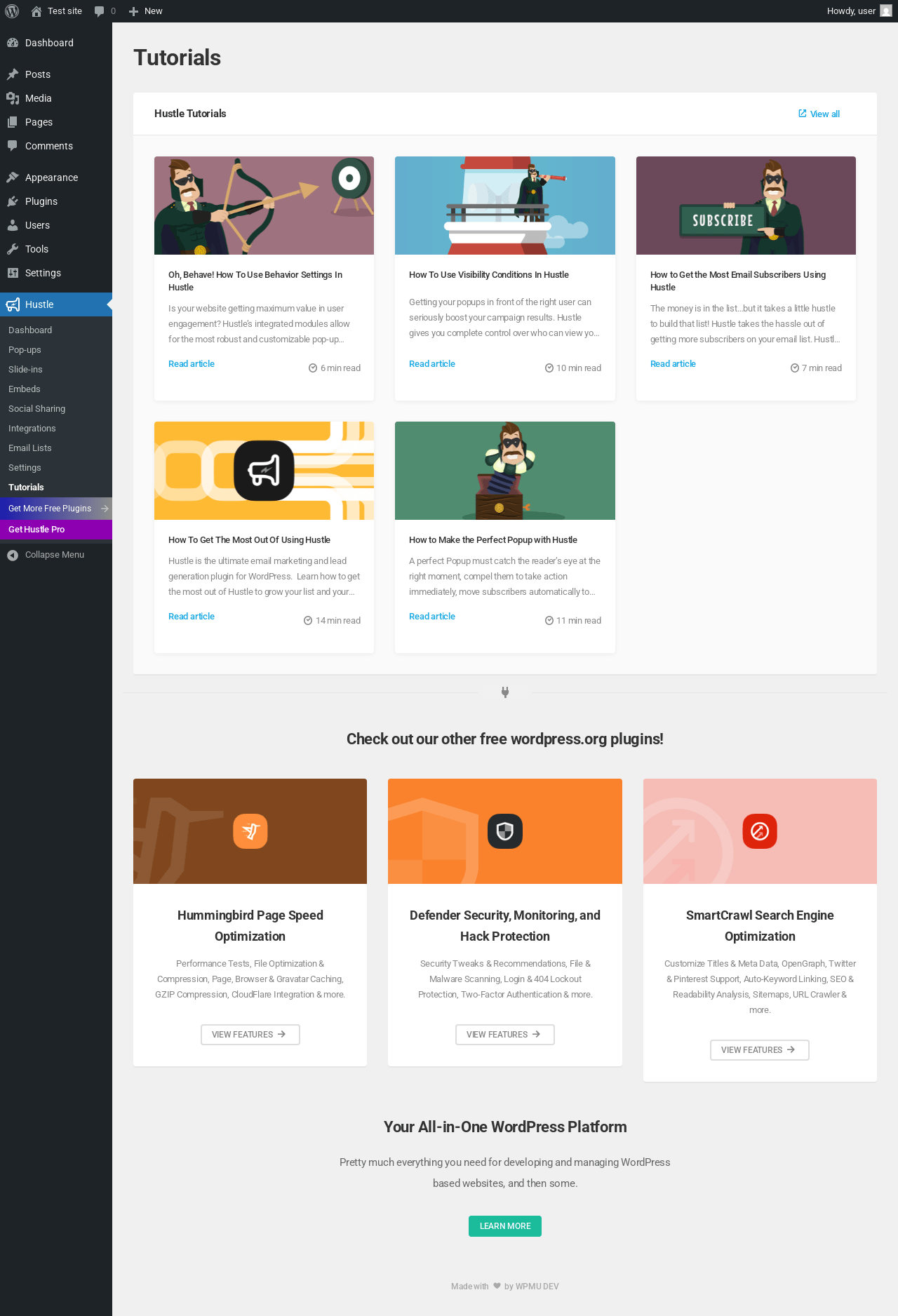The image size is (898, 1316).
Task: Read article on Behavior Settings
Action: click(x=192, y=364)
